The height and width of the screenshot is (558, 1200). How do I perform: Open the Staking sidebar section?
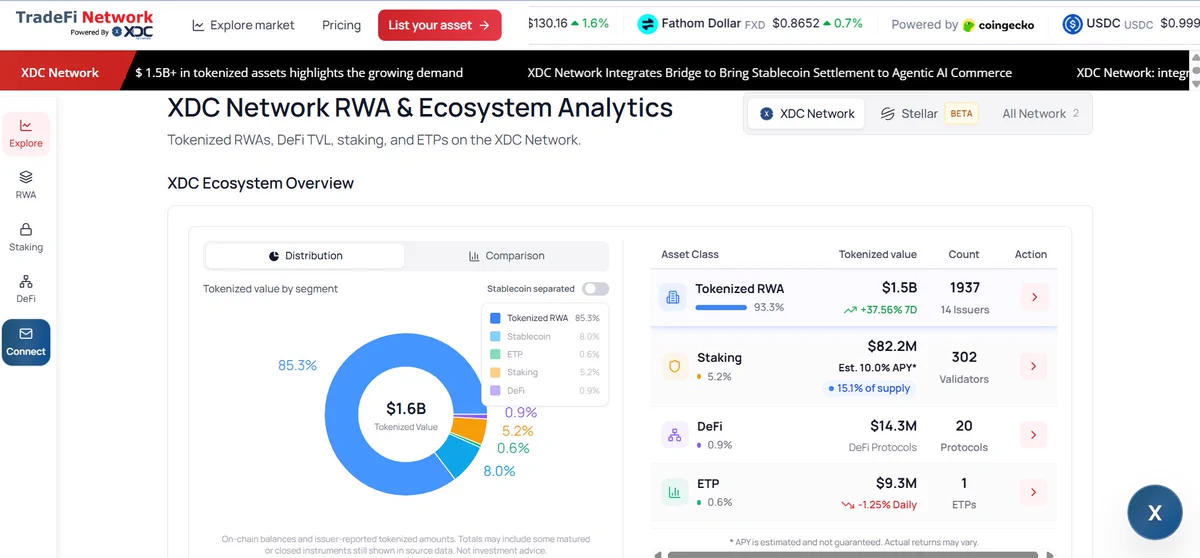click(26, 237)
